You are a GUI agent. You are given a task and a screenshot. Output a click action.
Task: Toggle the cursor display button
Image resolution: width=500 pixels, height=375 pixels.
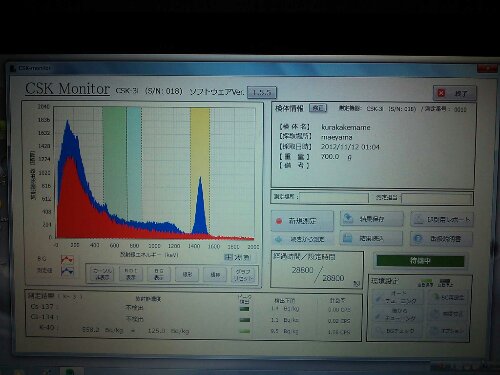(x=102, y=274)
